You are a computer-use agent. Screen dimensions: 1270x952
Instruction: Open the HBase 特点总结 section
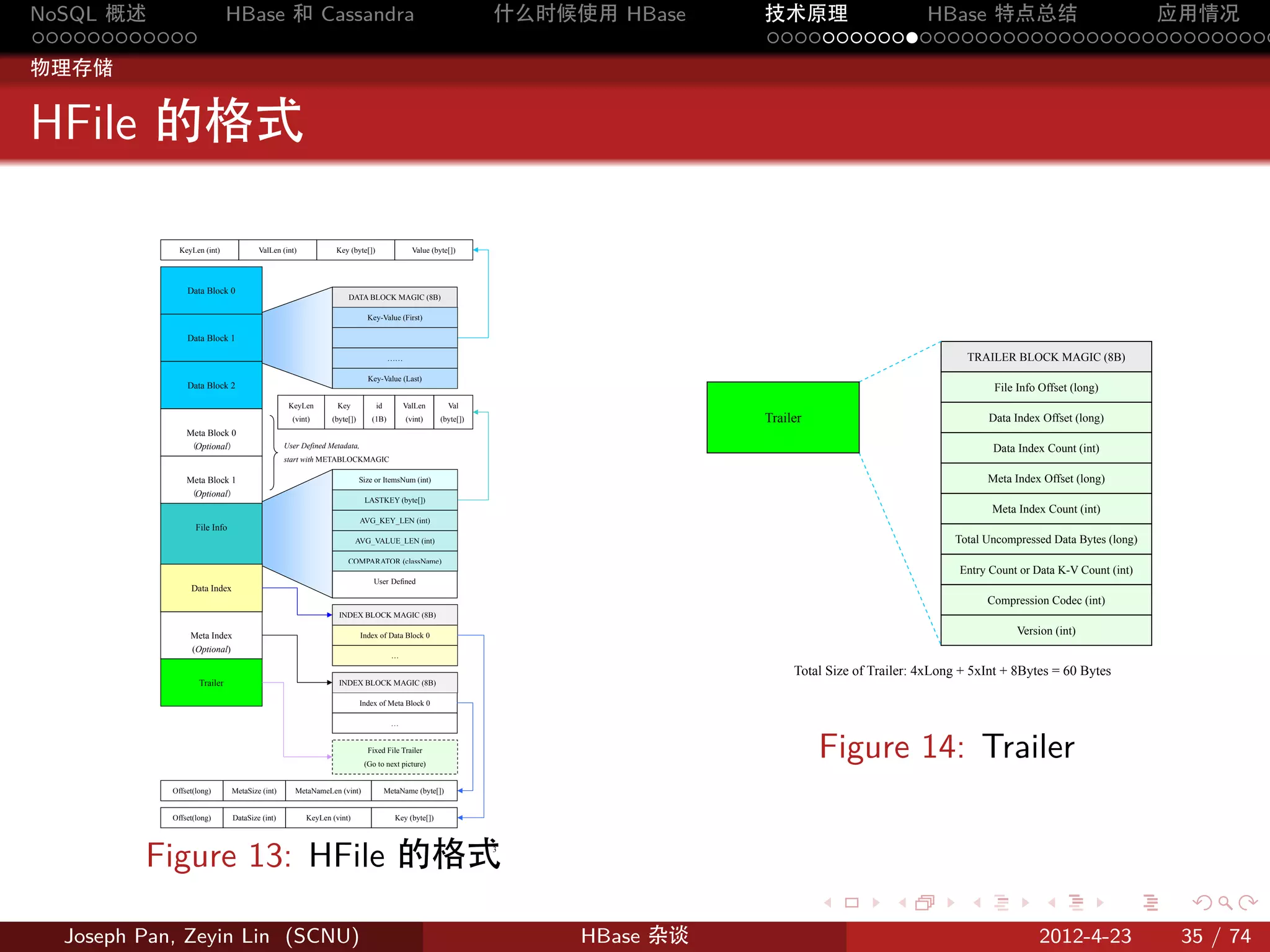(1002, 14)
